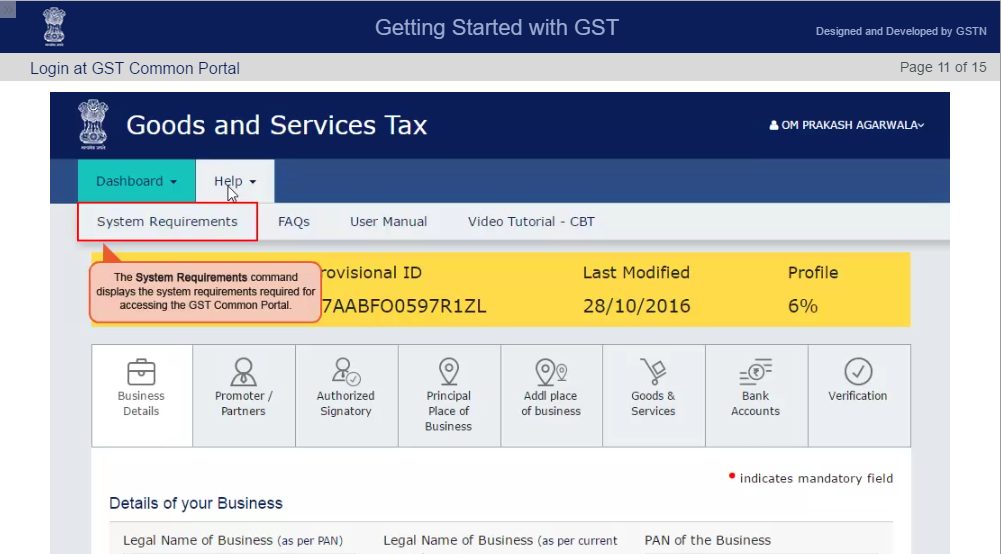Viewport: 1001px width, 554px height.
Task: Click the Addl place of business pins icon
Action: [x=551, y=371]
